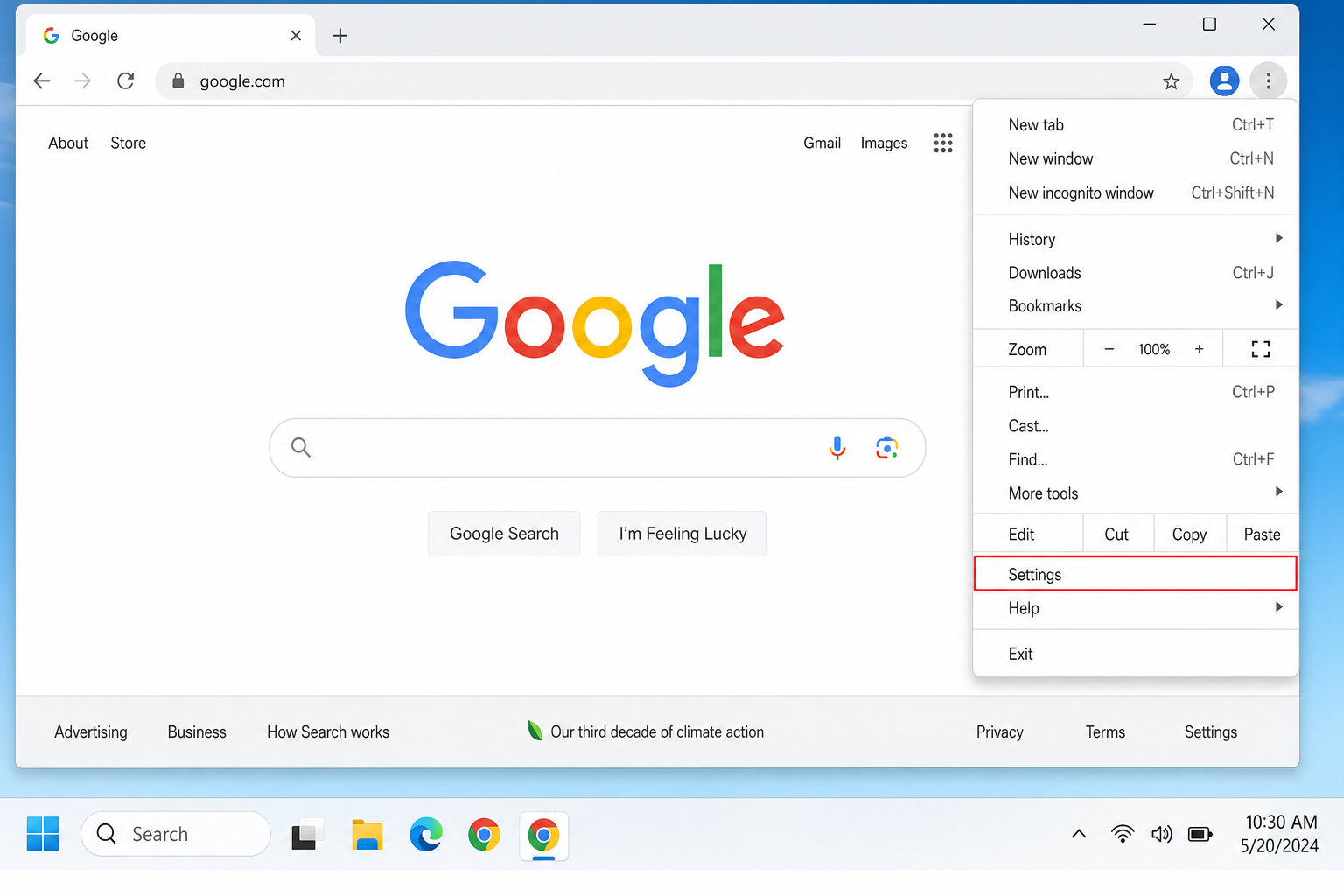Image resolution: width=1344 pixels, height=896 pixels.
Task: Increase zoom with plus button
Action: pos(1200,349)
